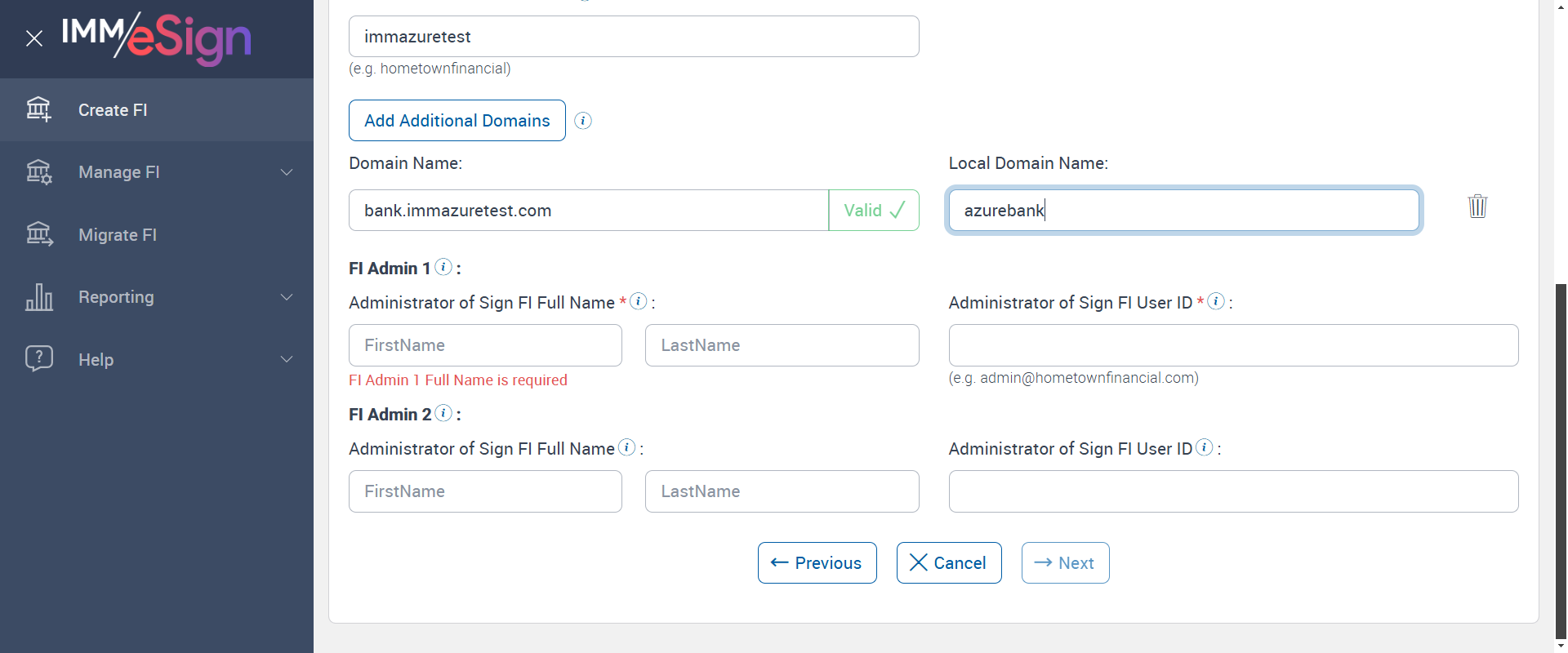Image resolution: width=1568 pixels, height=653 pixels.
Task: Click the Reporting bar chart icon
Action: tap(39, 297)
